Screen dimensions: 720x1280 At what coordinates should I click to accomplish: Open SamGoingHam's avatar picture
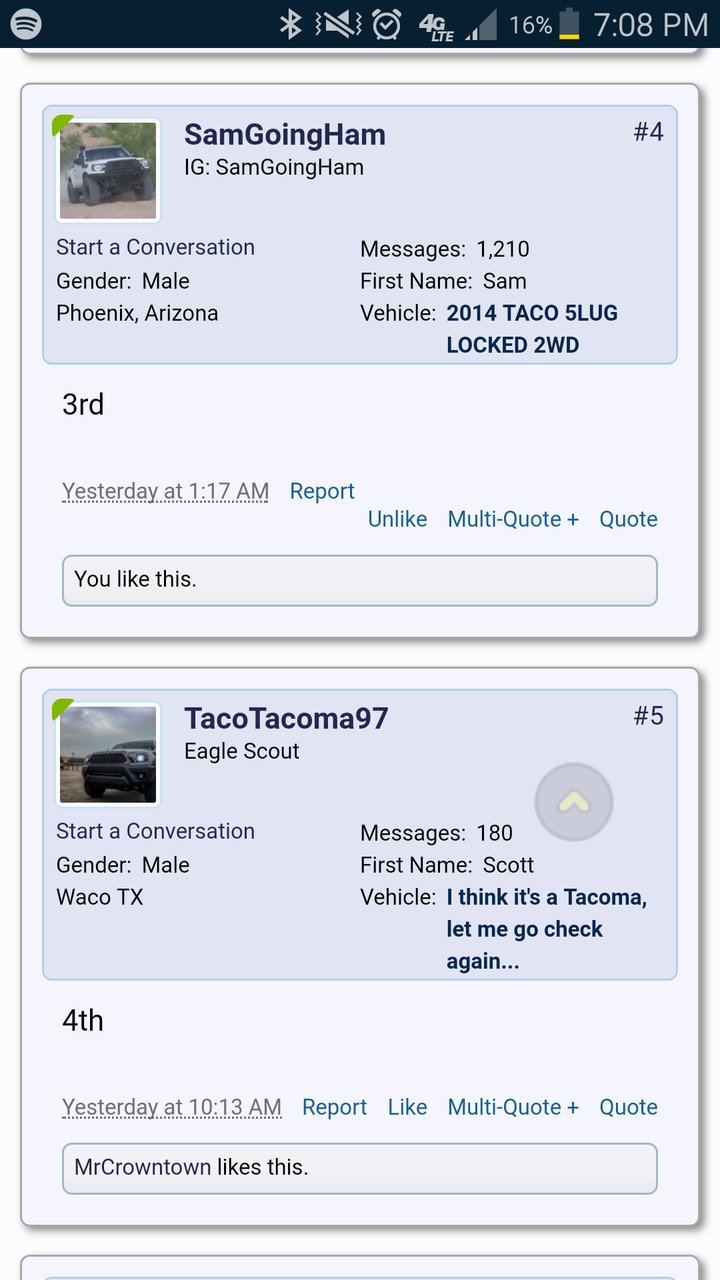(108, 170)
